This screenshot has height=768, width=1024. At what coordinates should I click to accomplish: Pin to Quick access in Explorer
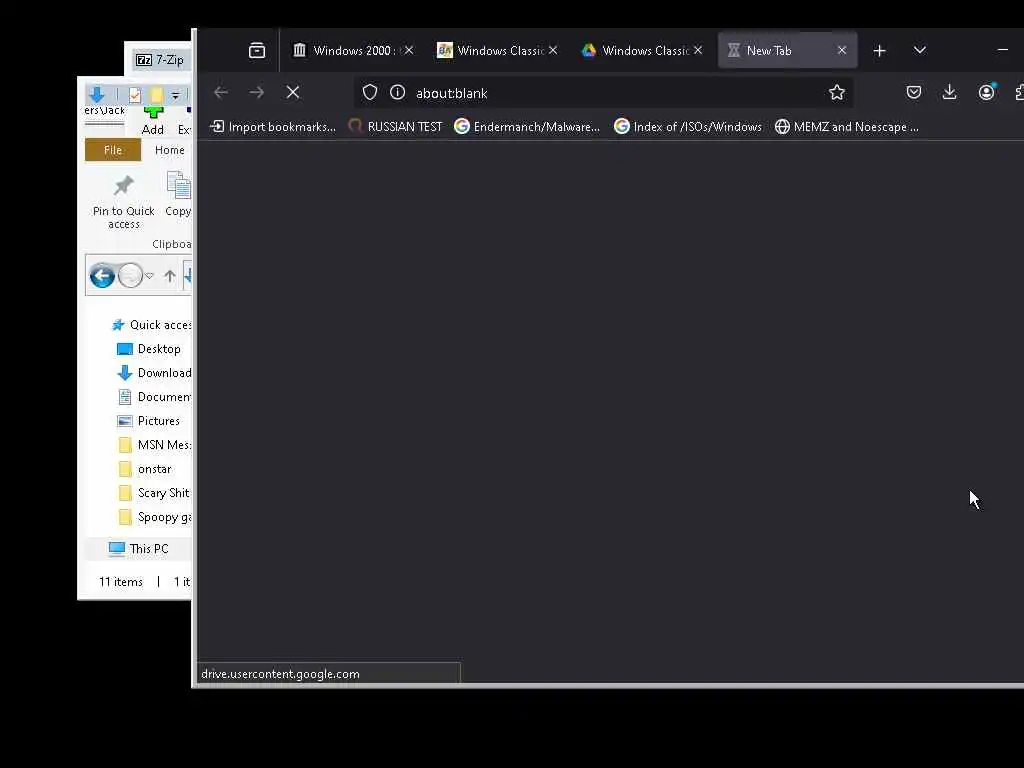(123, 201)
